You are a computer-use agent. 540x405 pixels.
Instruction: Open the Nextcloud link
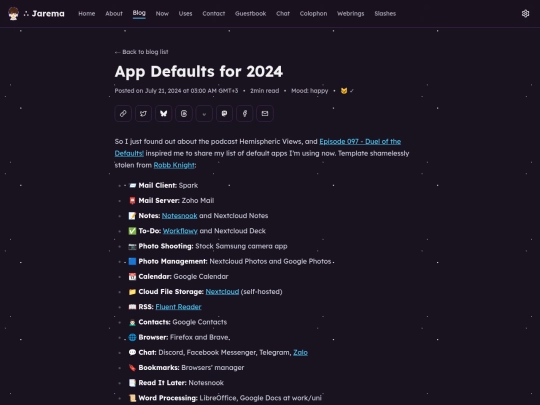click(x=222, y=292)
